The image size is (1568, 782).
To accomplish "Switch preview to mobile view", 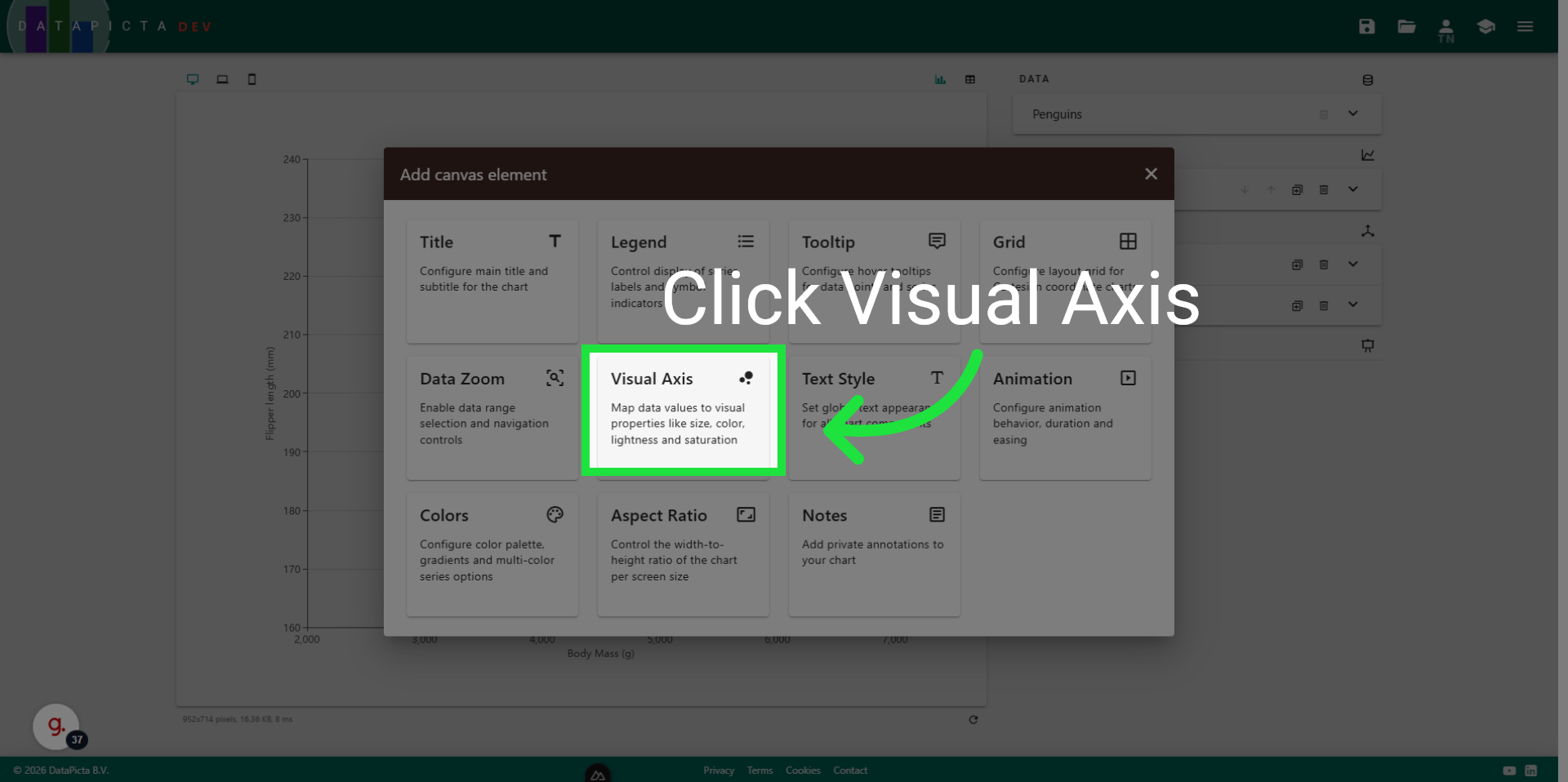I will pyautogui.click(x=252, y=78).
